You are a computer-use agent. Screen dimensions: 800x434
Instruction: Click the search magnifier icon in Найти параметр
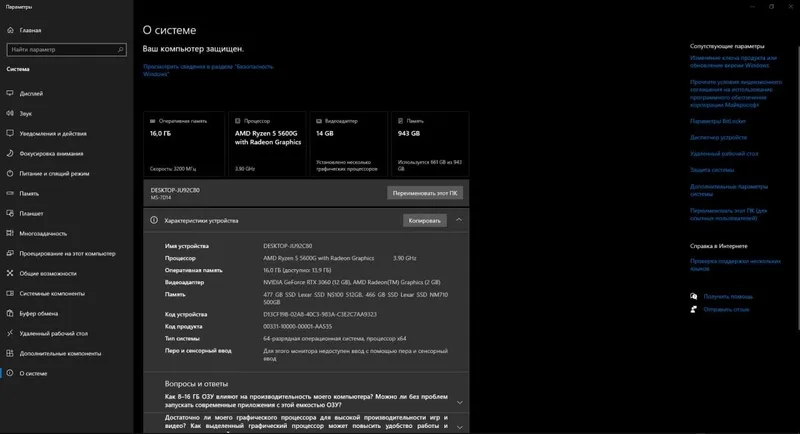[120, 49]
